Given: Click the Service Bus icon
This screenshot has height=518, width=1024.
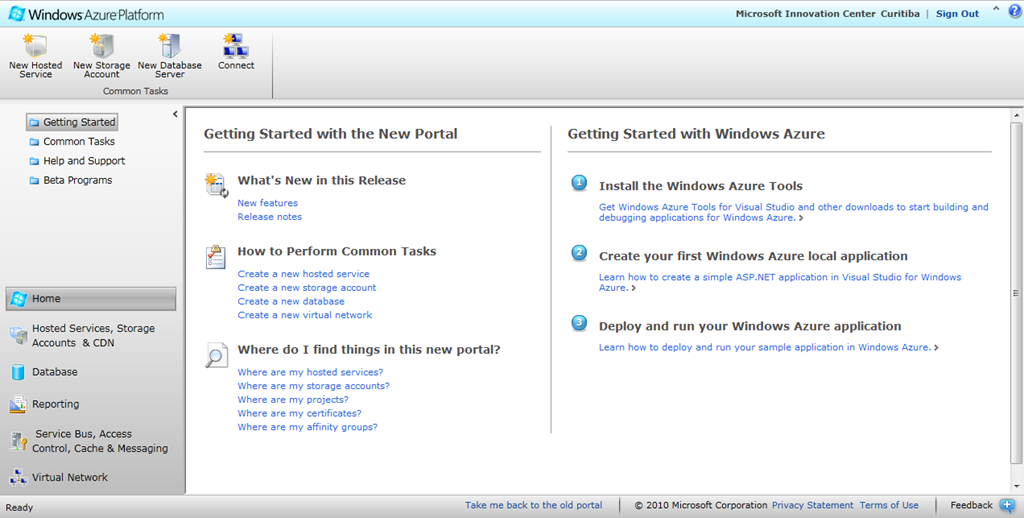Looking at the screenshot, I should tap(18, 442).
